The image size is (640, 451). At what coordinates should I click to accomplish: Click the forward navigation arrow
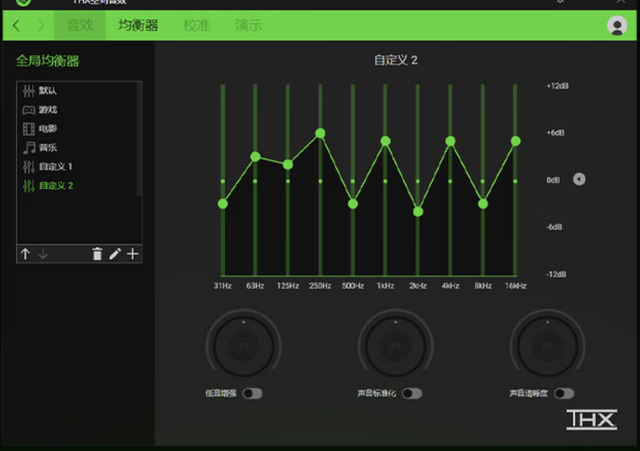click(41, 25)
